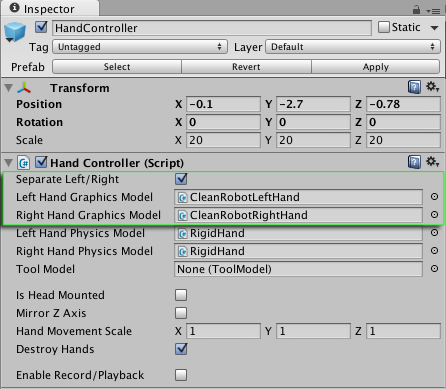
Task: Open Transform component gear settings menu
Action: (x=433, y=87)
